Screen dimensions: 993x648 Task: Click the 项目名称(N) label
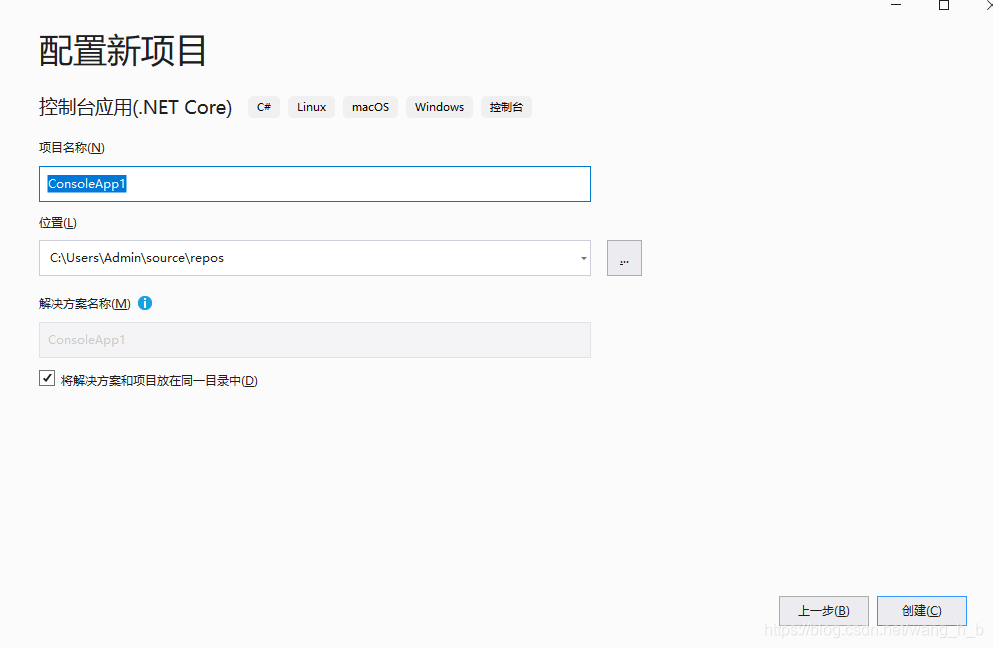click(72, 148)
